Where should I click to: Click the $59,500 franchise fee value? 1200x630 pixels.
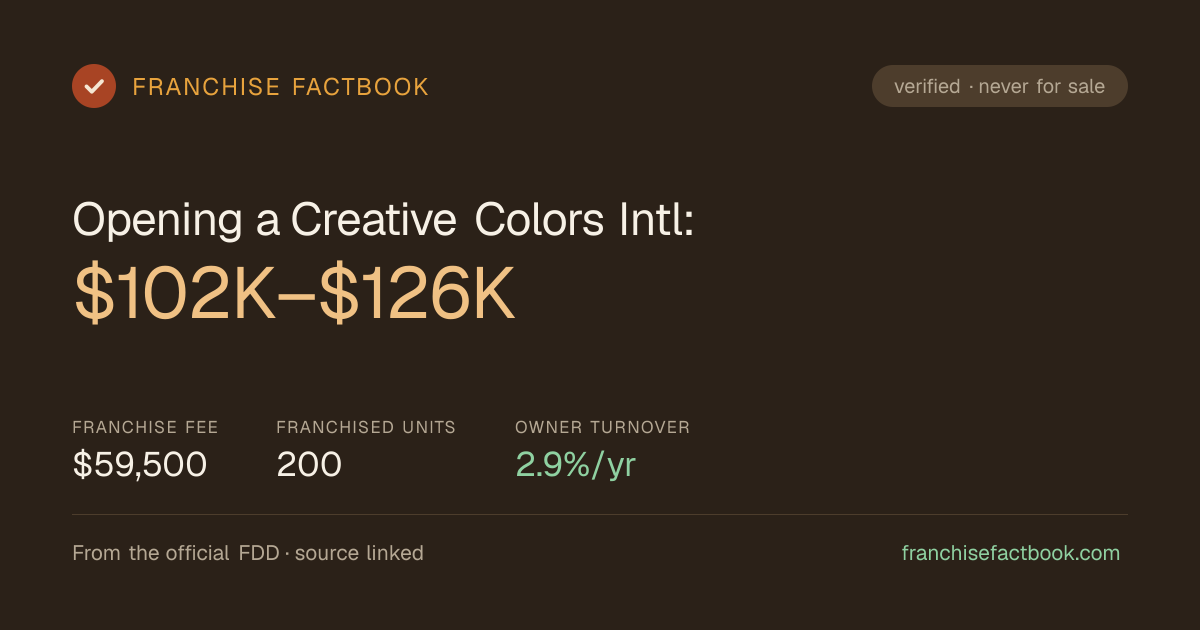tap(140, 464)
